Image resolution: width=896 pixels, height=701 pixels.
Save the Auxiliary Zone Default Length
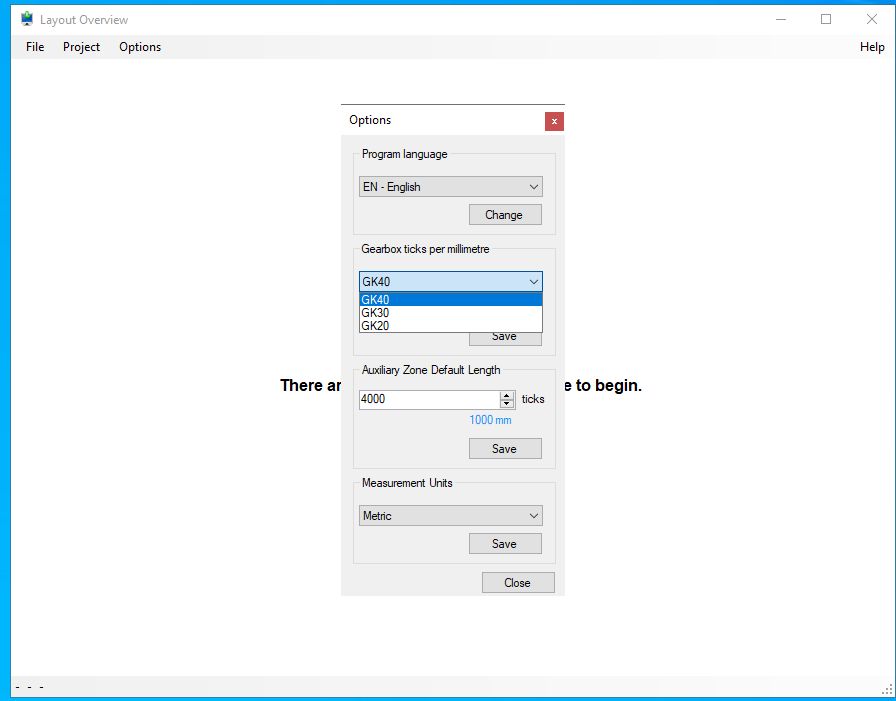point(505,448)
